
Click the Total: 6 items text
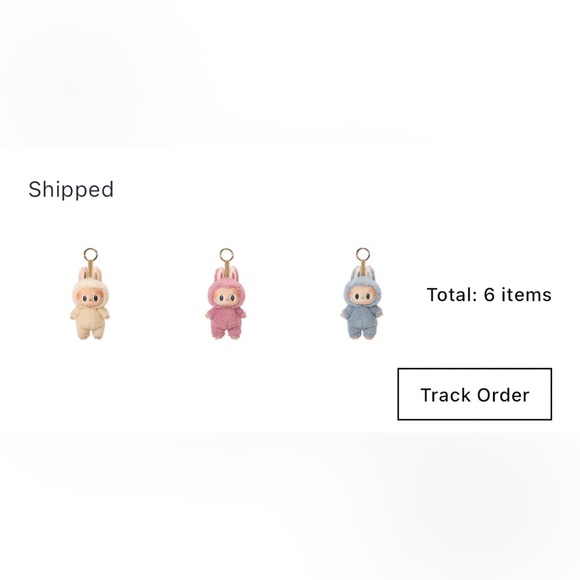tap(489, 295)
